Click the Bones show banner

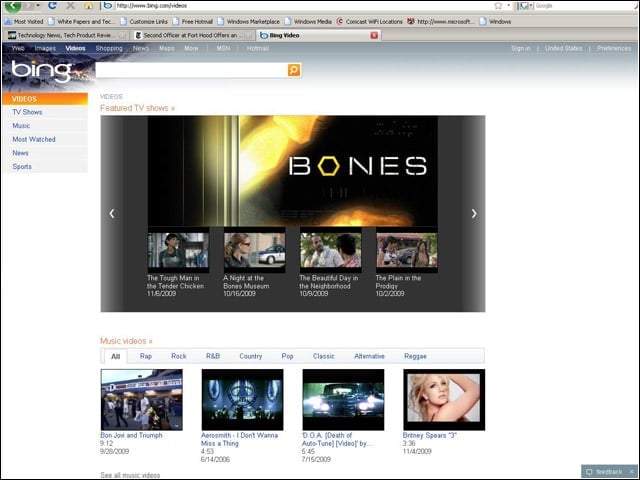pyautogui.click(x=293, y=171)
